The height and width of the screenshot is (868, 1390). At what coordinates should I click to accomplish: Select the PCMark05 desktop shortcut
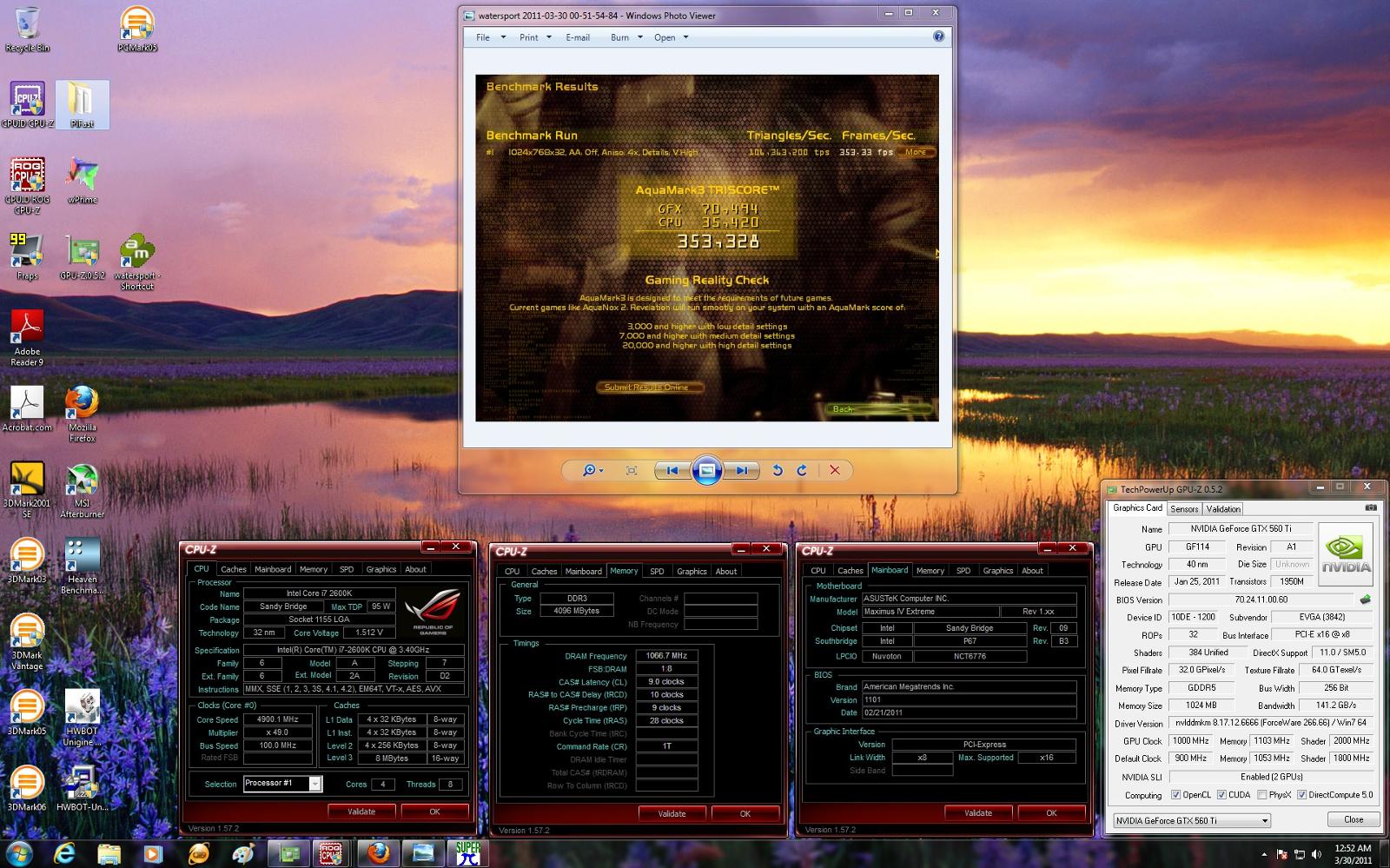(x=136, y=30)
